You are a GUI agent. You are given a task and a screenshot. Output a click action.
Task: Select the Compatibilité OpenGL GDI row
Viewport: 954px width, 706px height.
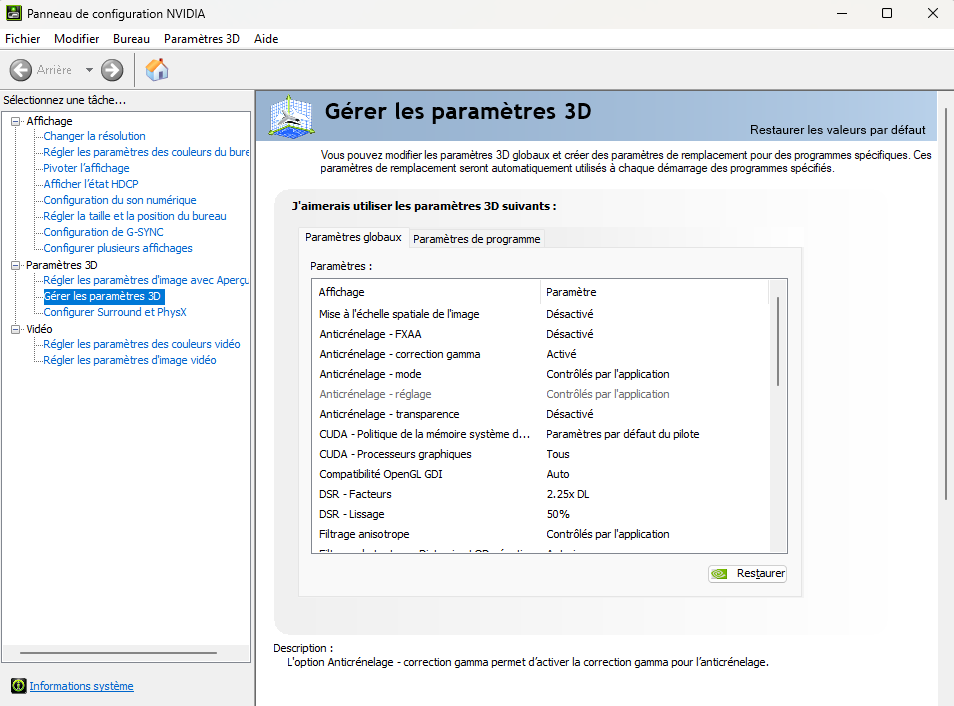(x=541, y=474)
